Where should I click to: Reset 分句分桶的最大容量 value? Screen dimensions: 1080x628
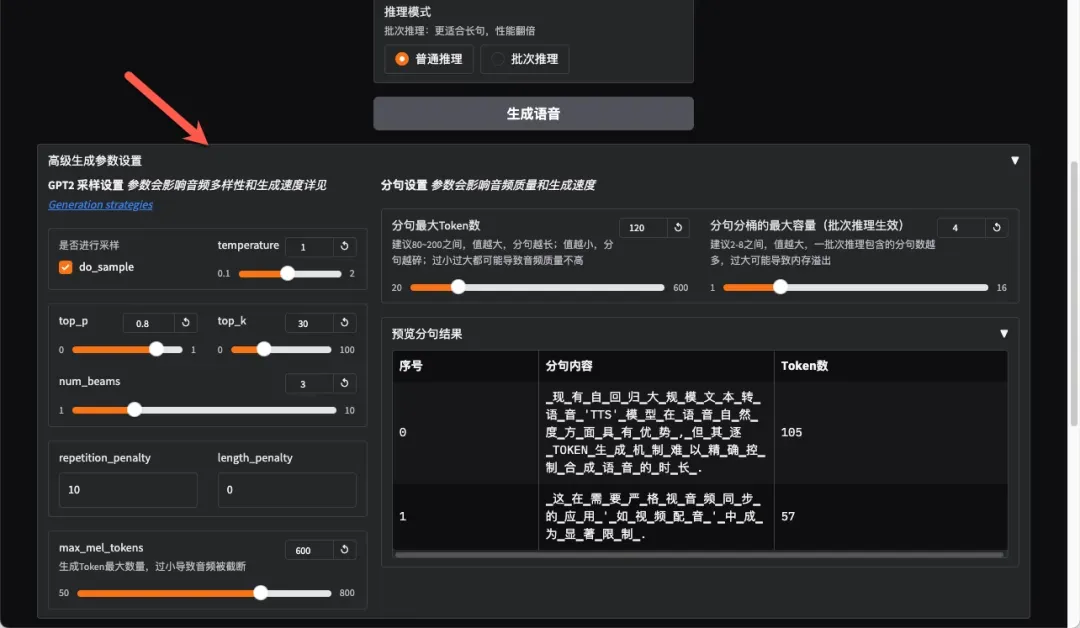pyautogui.click(x=996, y=228)
